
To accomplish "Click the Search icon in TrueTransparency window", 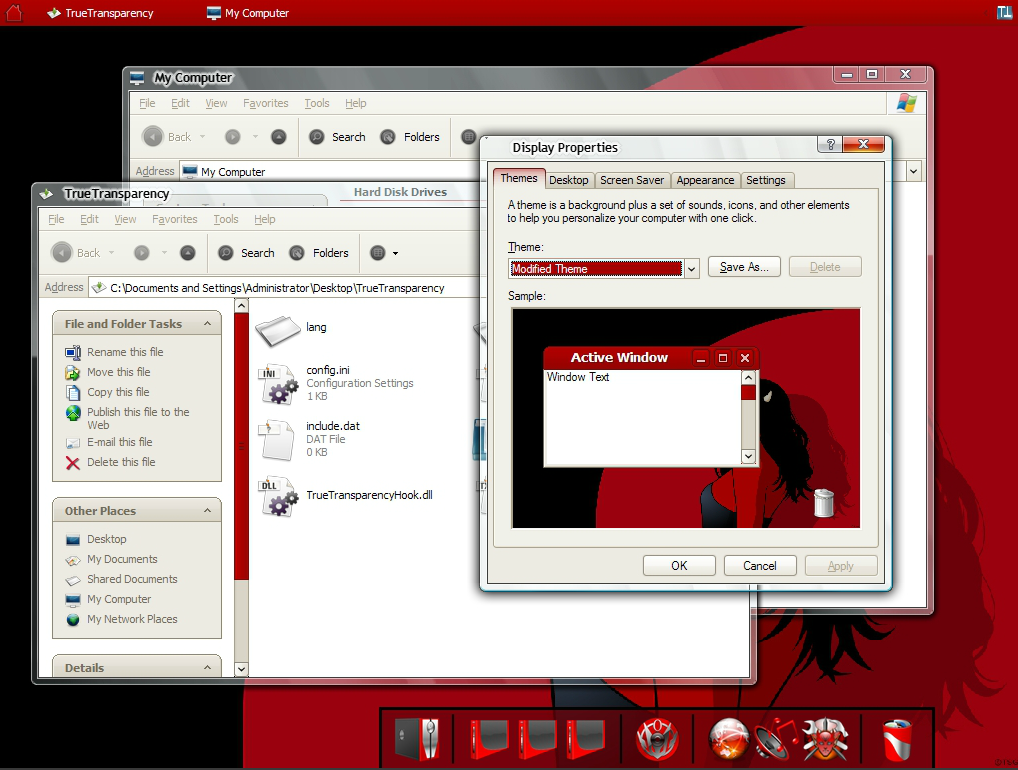I will tap(226, 253).
